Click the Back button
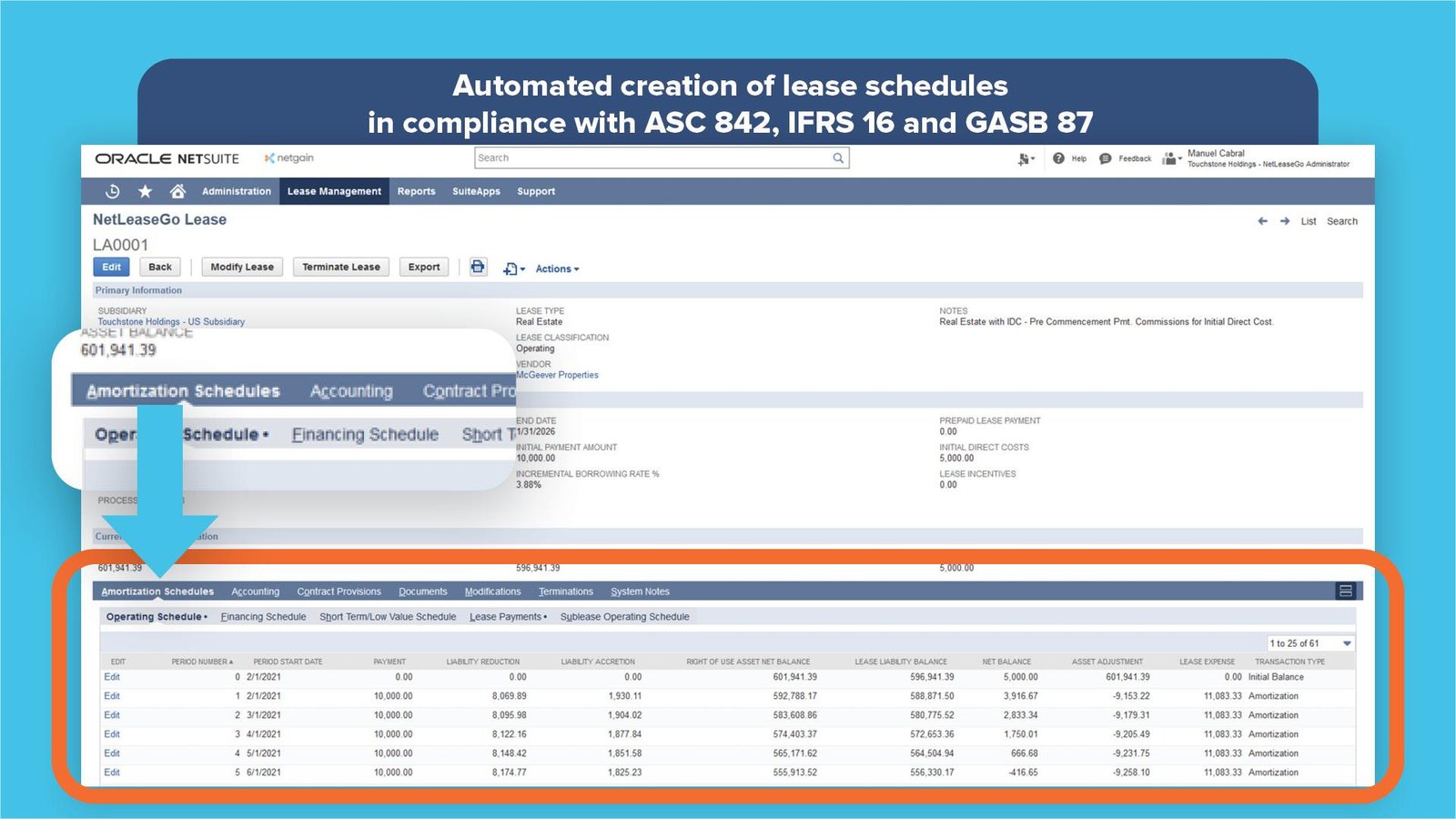This screenshot has width=1456, height=819. click(x=160, y=267)
